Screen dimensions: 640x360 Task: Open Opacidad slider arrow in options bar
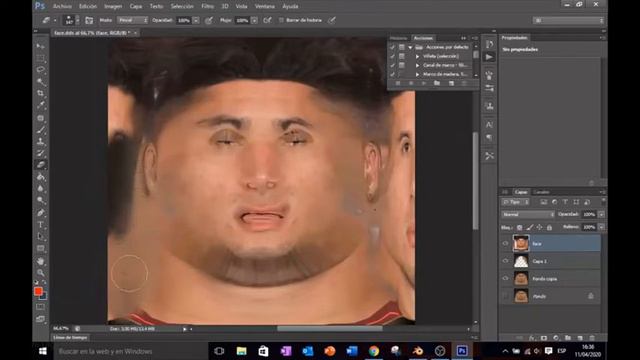tap(196, 20)
